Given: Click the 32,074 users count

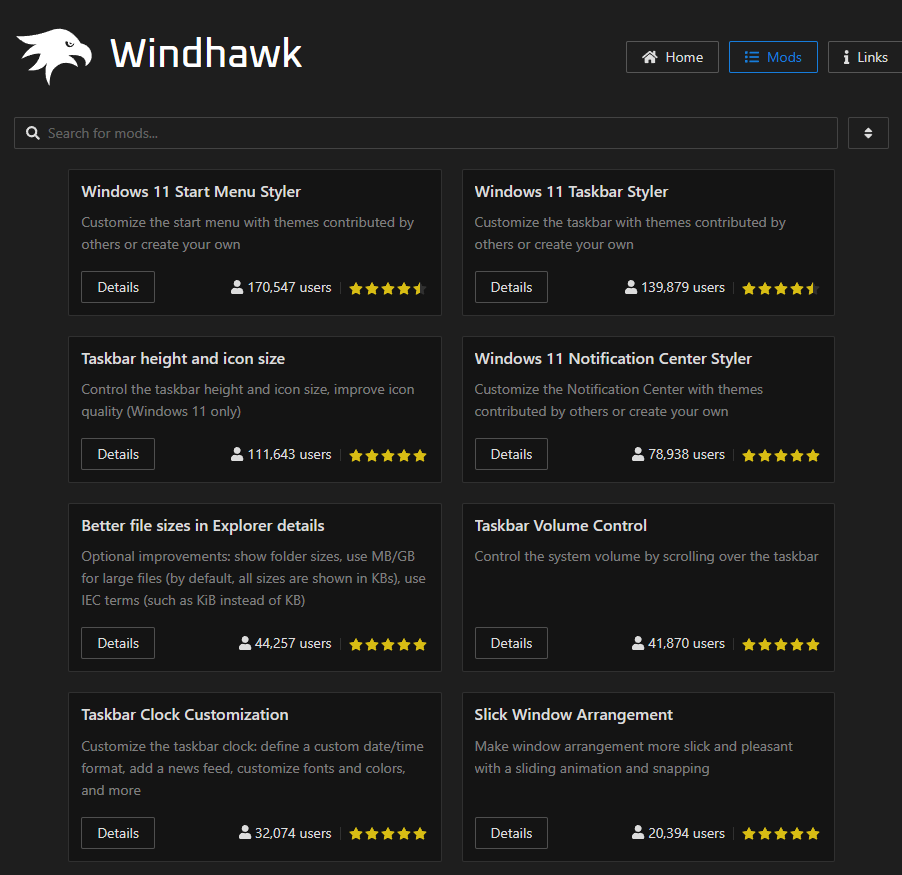Looking at the screenshot, I should 293,833.
